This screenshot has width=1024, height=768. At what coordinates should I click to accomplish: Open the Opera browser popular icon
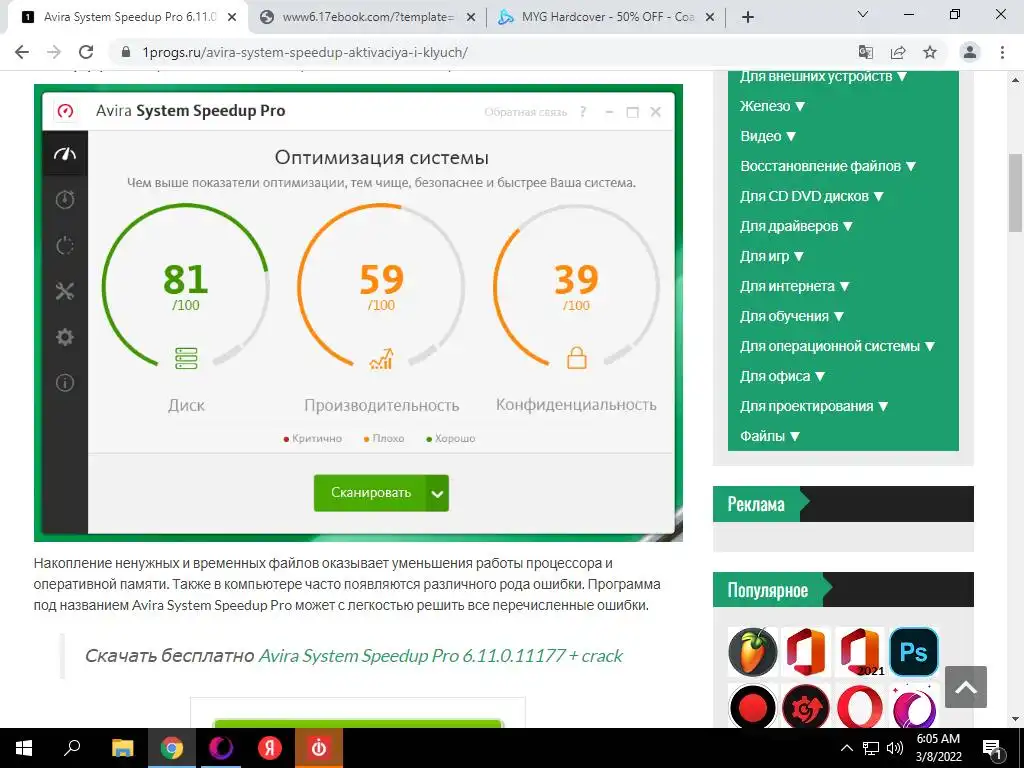pyautogui.click(x=859, y=706)
